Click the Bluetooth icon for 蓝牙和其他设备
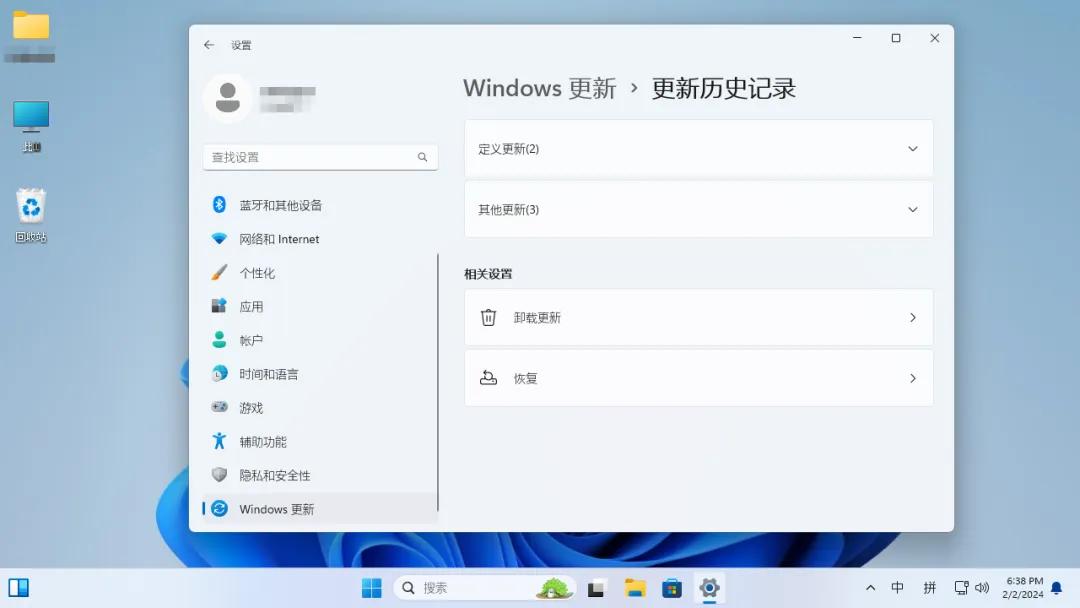 click(219, 205)
